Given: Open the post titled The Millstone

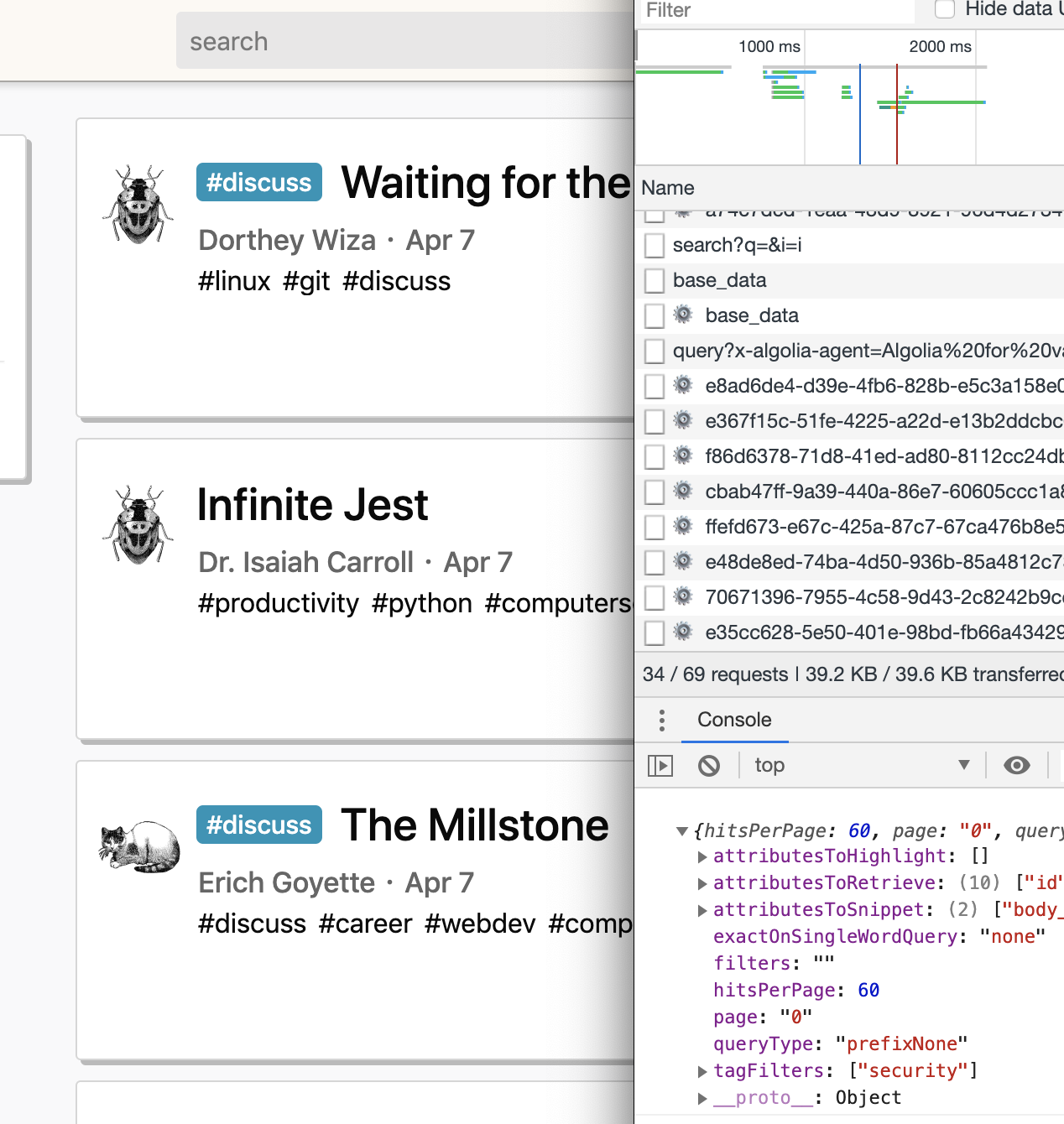Looking at the screenshot, I should [475, 825].
